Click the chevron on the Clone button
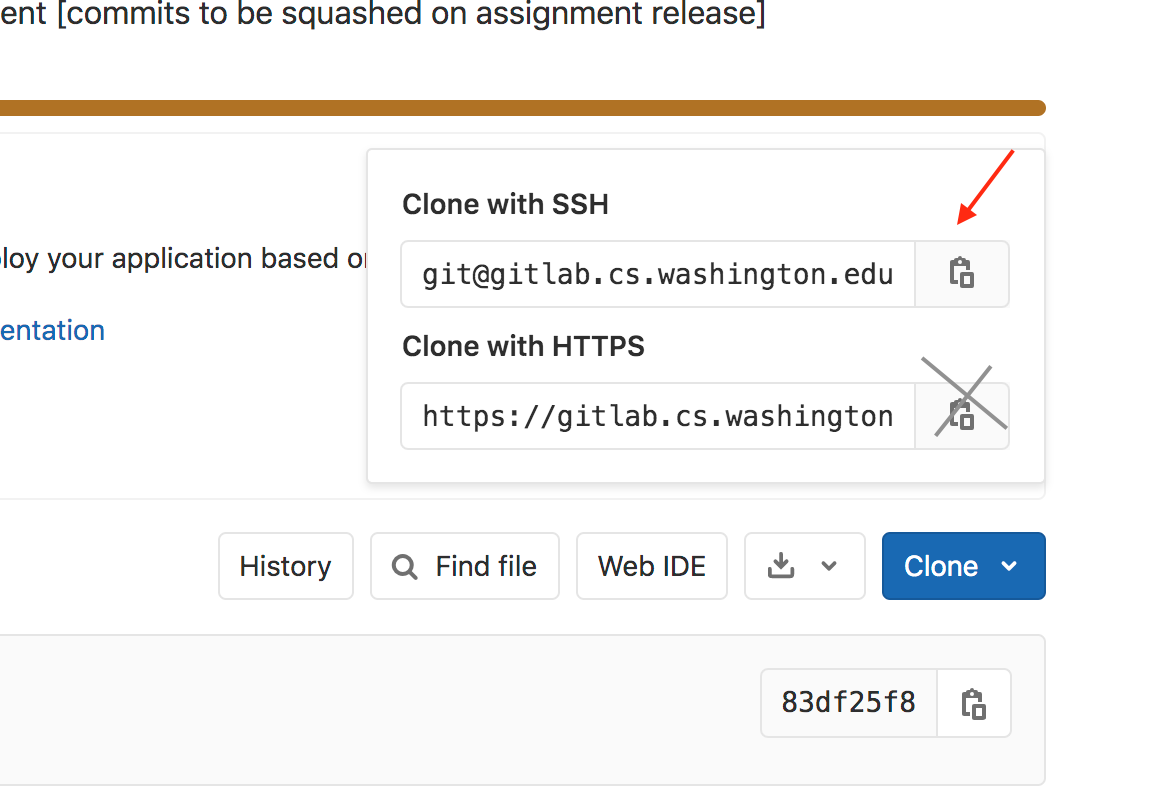Screen dimensions: 1158x790 coord(1009,566)
